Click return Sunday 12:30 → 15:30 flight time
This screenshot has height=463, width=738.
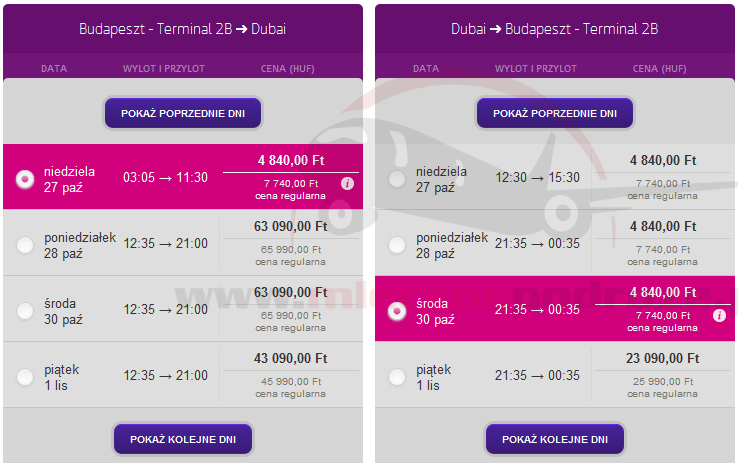pyautogui.click(x=537, y=178)
